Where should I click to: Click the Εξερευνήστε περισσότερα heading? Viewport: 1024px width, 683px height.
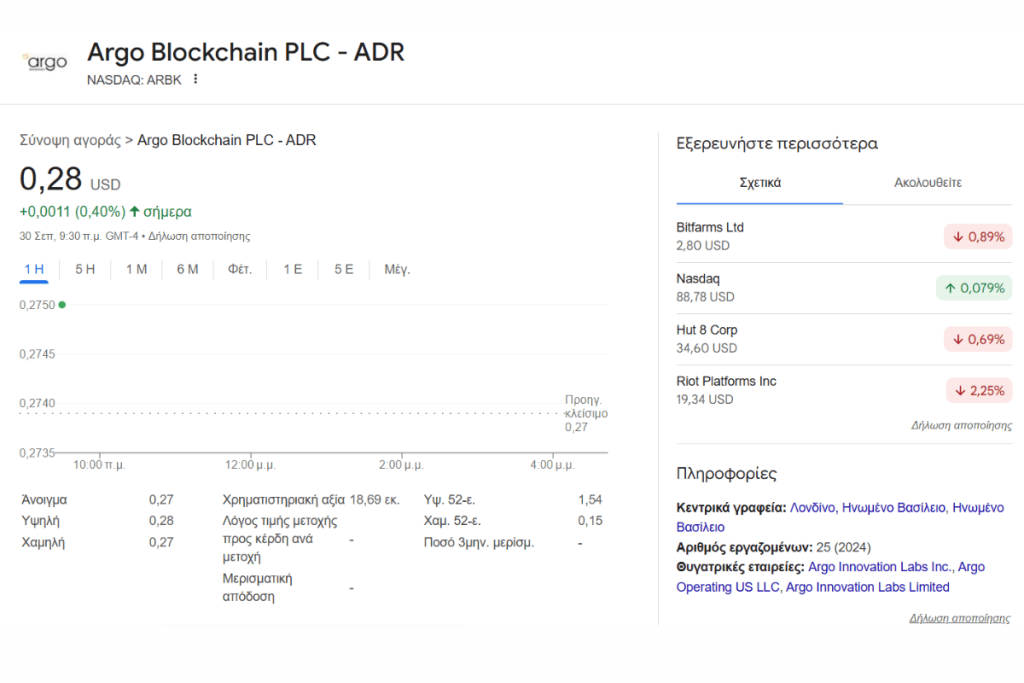click(x=777, y=144)
